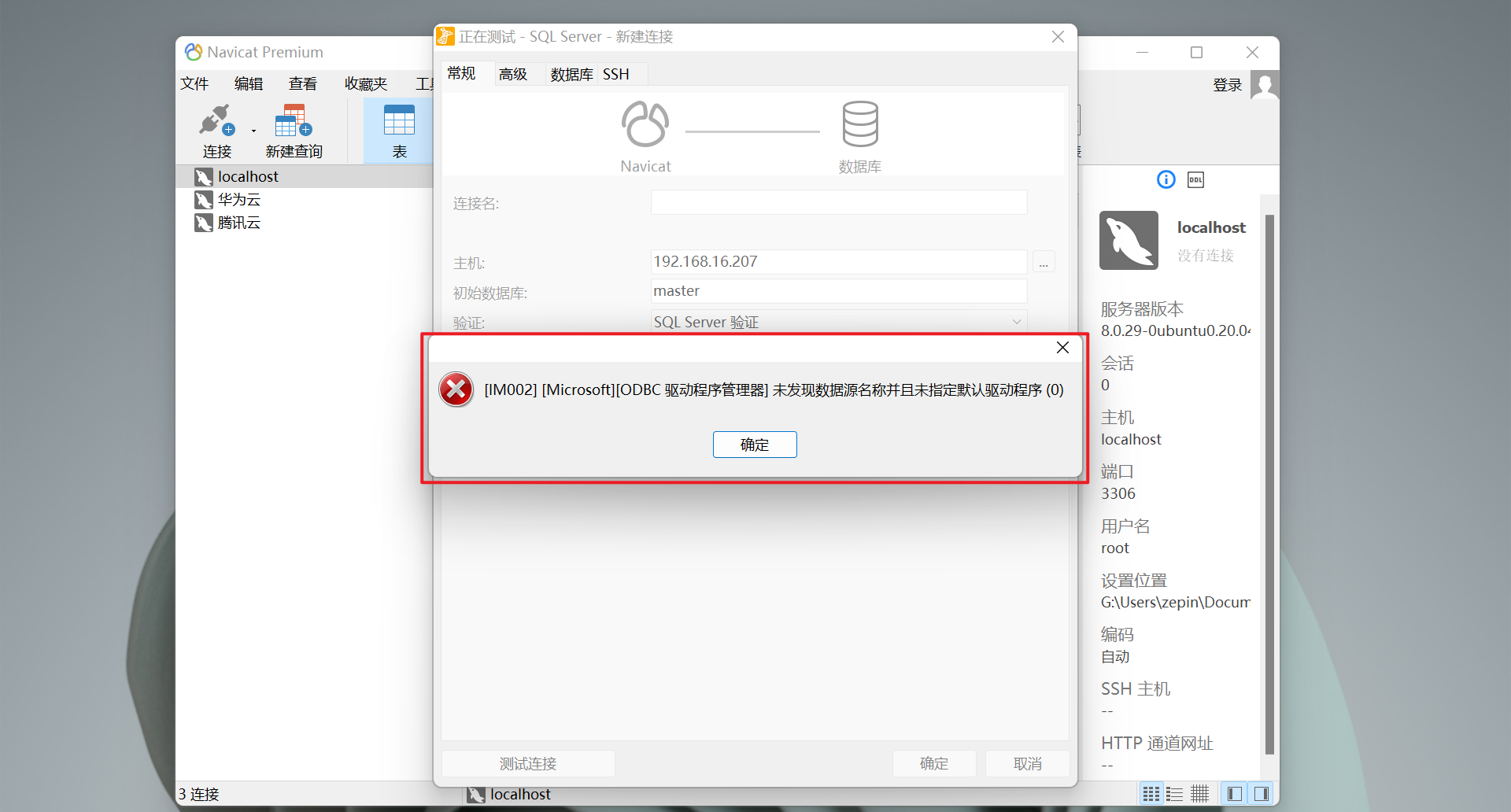Click the 确定 button at the bottom of the connection dialog
The image size is (1511, 812).
point(934,763)
